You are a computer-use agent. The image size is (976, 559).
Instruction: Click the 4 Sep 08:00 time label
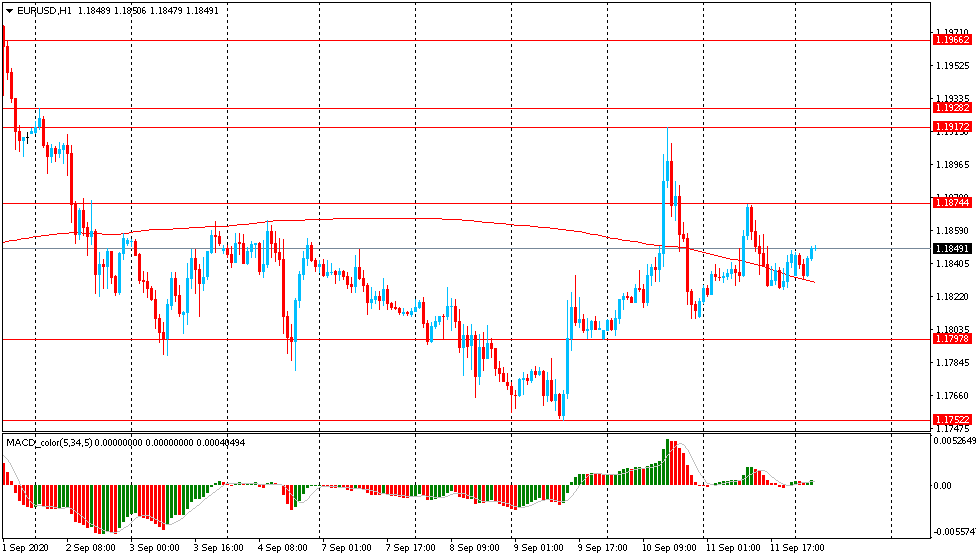pyautogui.click(x=282, y=548)
